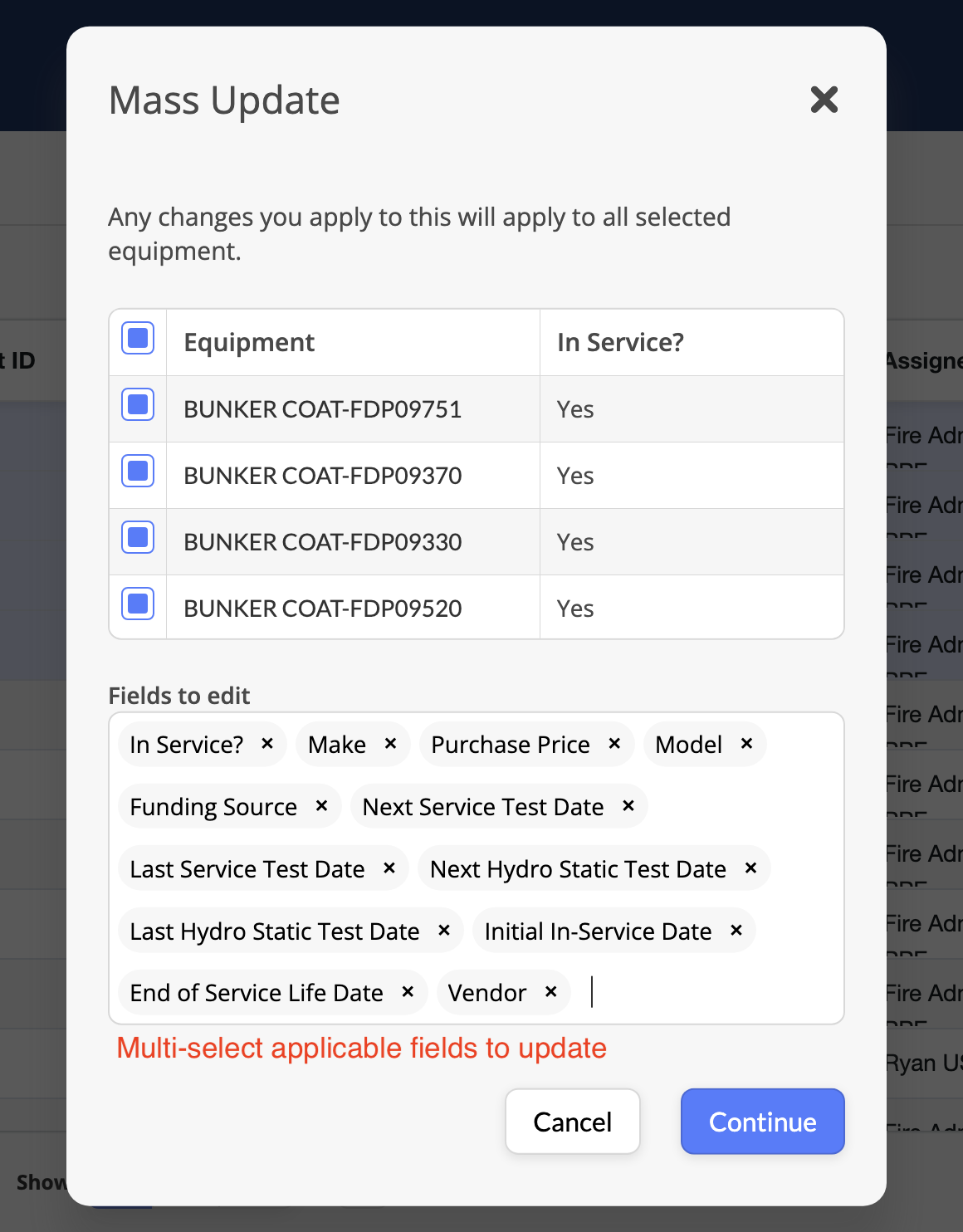Remove the Make field tag
The height and width of the screenshot is (1232, 963).
[390, 744]
